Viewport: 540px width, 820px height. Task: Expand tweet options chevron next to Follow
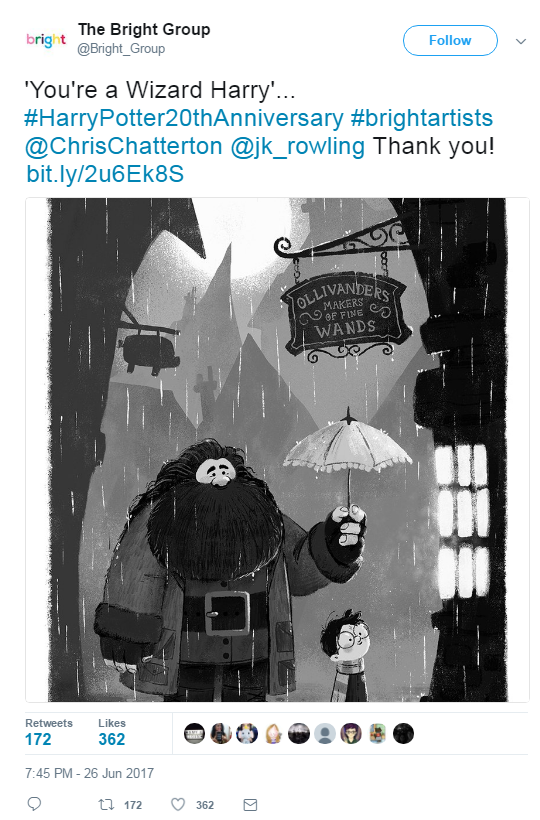click(x=521, y=41)
